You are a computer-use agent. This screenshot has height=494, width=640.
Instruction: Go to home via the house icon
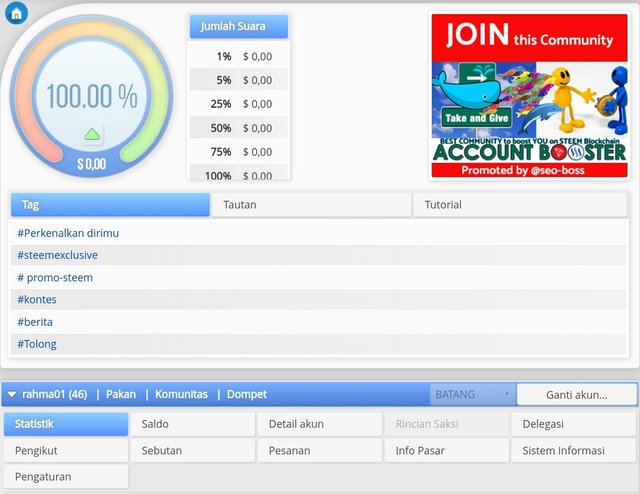point(16,13)
